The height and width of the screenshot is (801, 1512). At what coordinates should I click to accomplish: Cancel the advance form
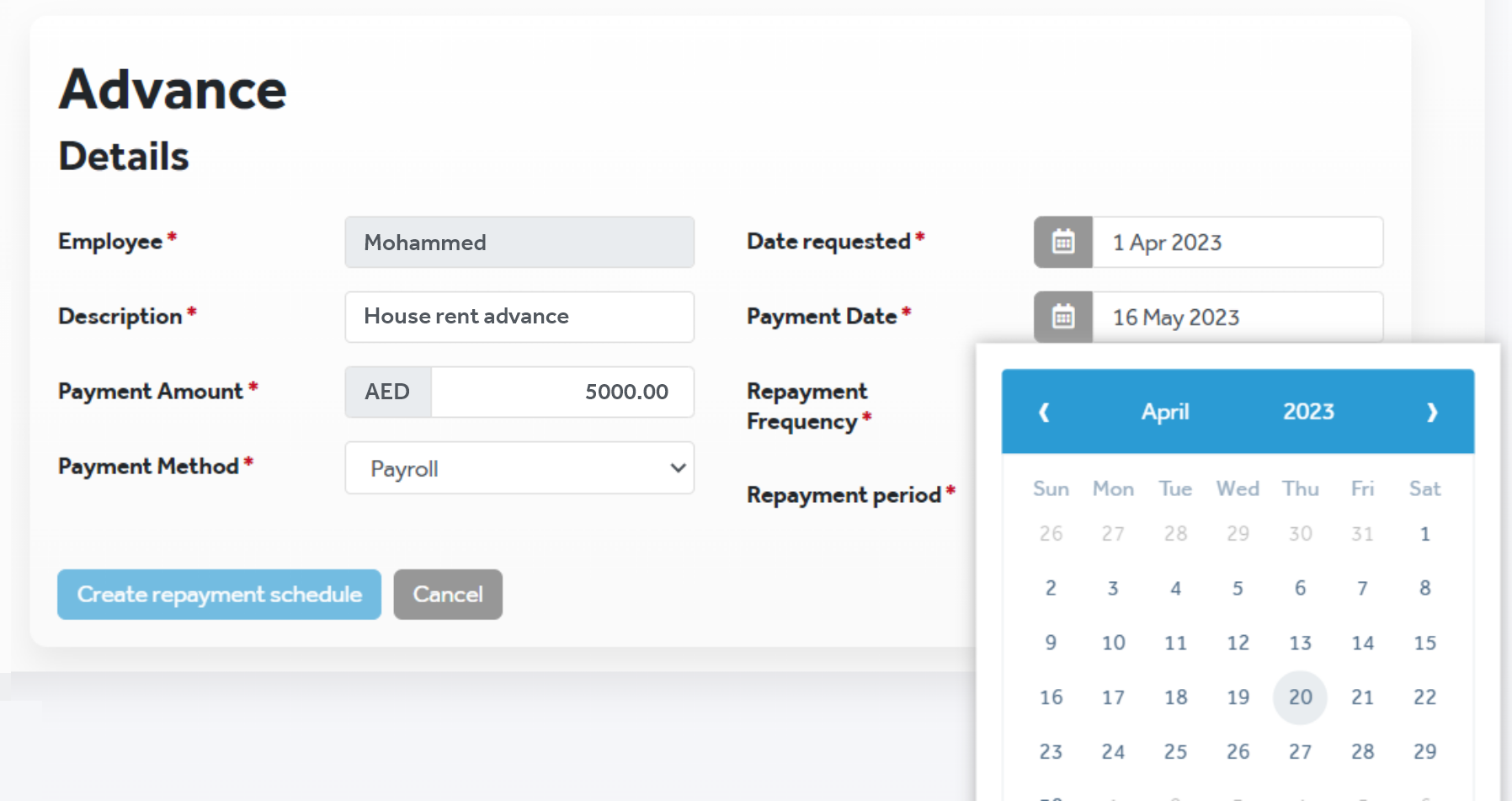[x=448, y=595]
